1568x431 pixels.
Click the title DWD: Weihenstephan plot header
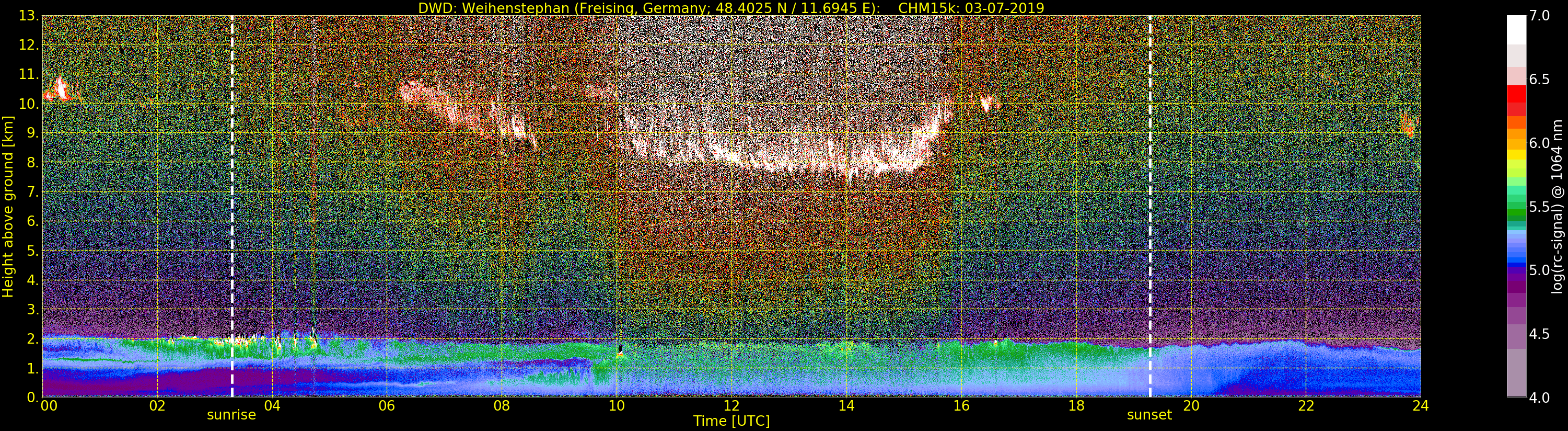tap(731, 8)
